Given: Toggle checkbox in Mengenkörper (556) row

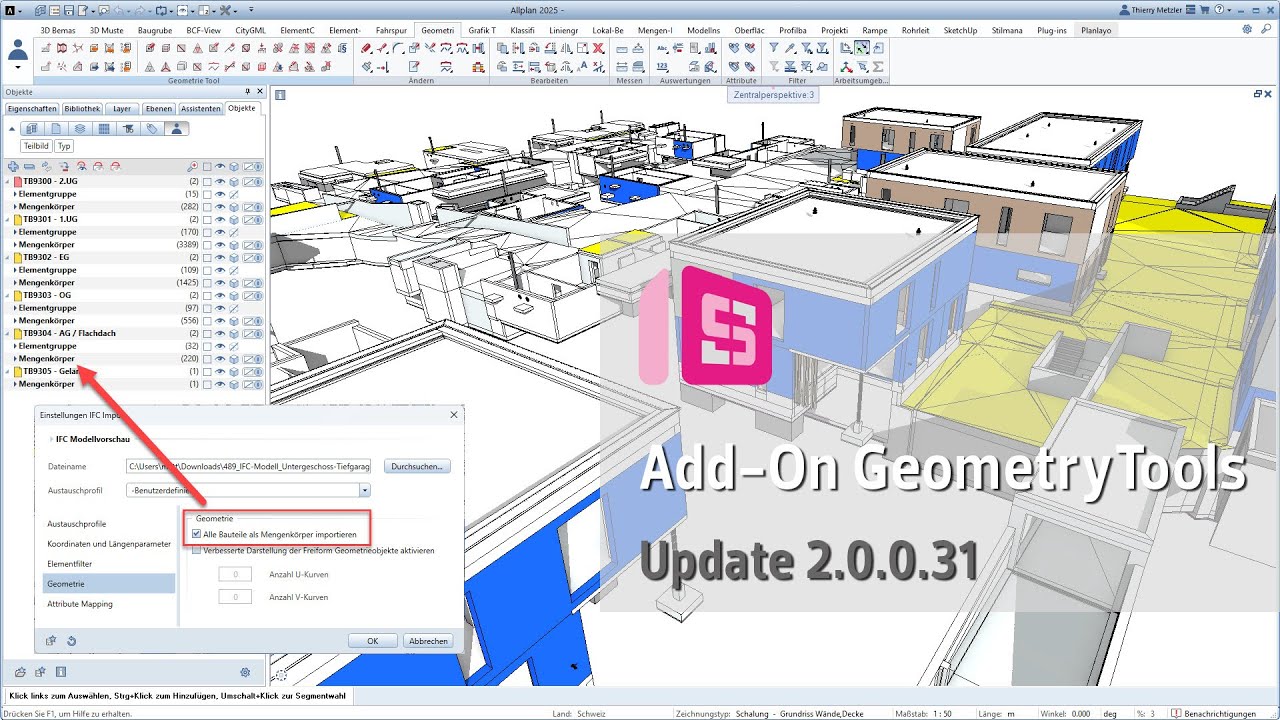Looking at the screenshot, I should click(x=207, y=320).
